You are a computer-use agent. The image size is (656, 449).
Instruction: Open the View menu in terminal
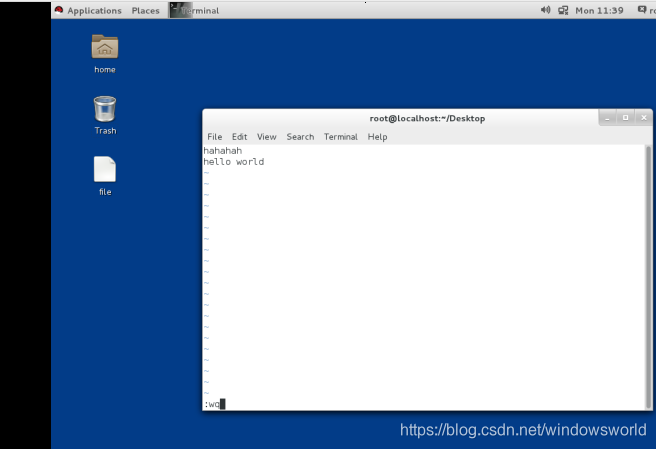(266, 137)
